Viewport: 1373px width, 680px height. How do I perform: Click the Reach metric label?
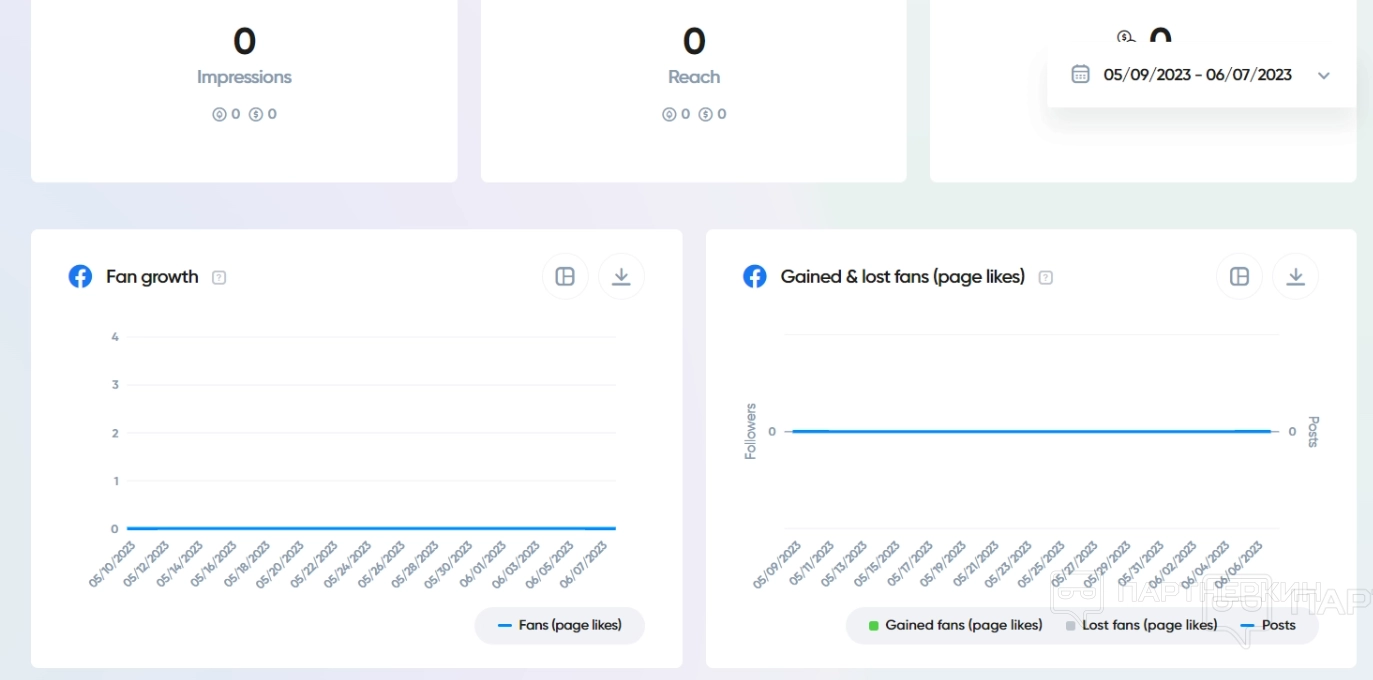click(x=694, y=77)
